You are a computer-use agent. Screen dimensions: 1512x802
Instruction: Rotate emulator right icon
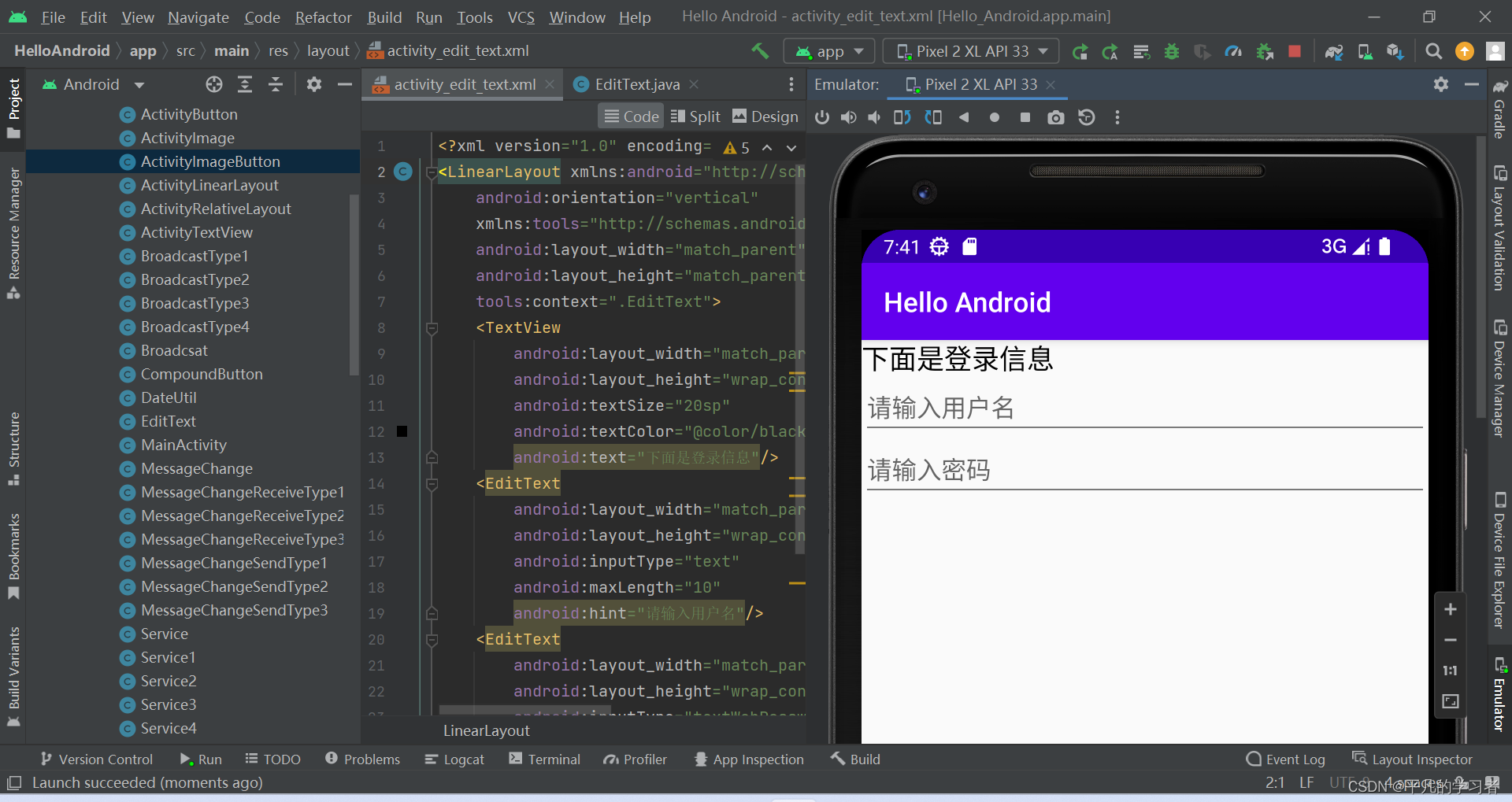933,117
